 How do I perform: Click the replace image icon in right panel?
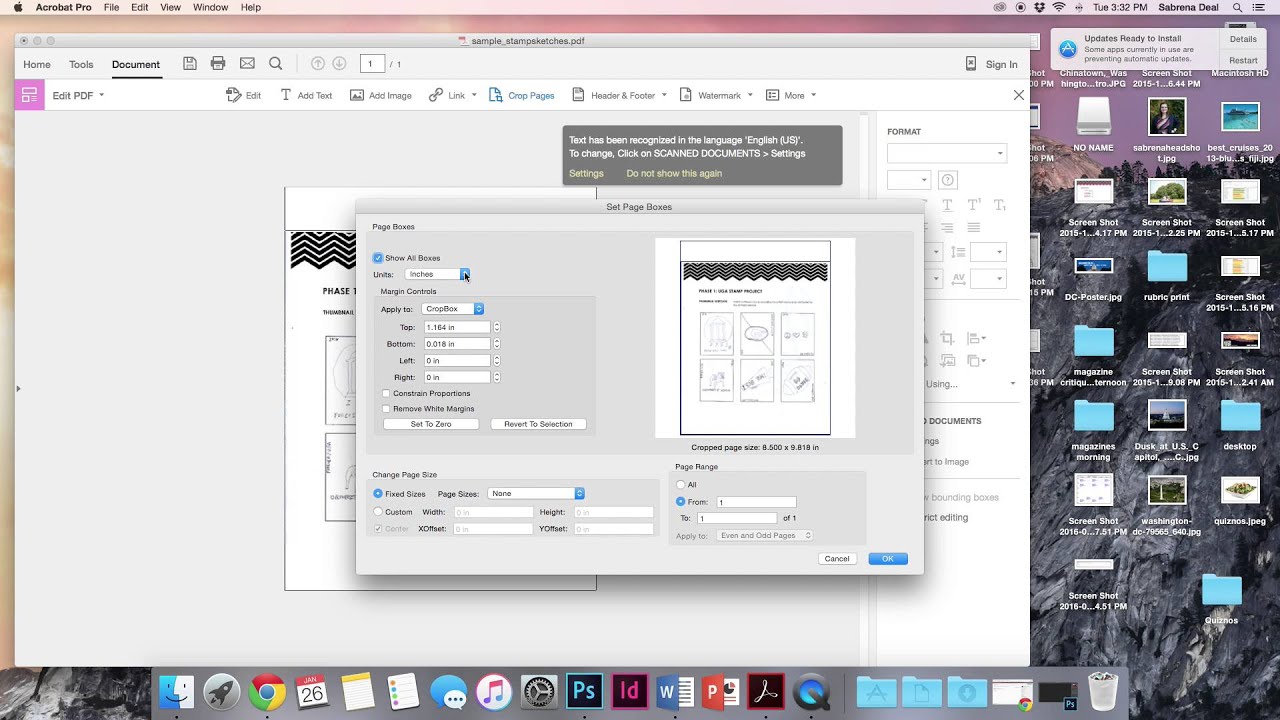[947, 361]
